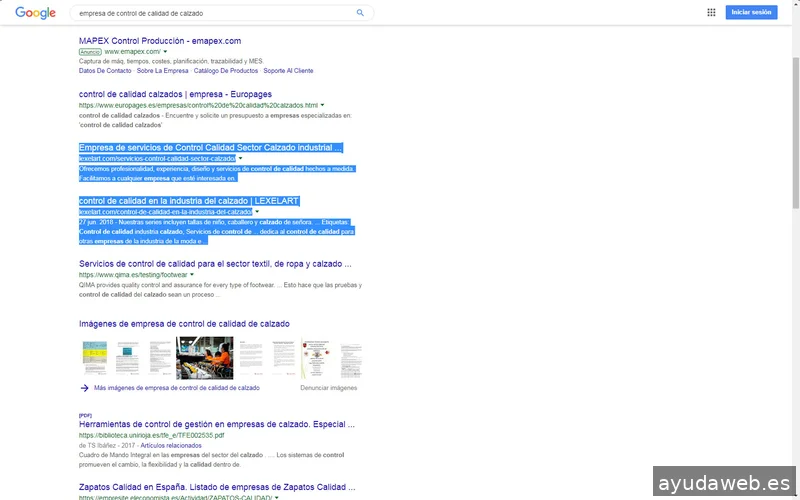Expand dropdown arrow next to www.emapex.com

(165, 51)
